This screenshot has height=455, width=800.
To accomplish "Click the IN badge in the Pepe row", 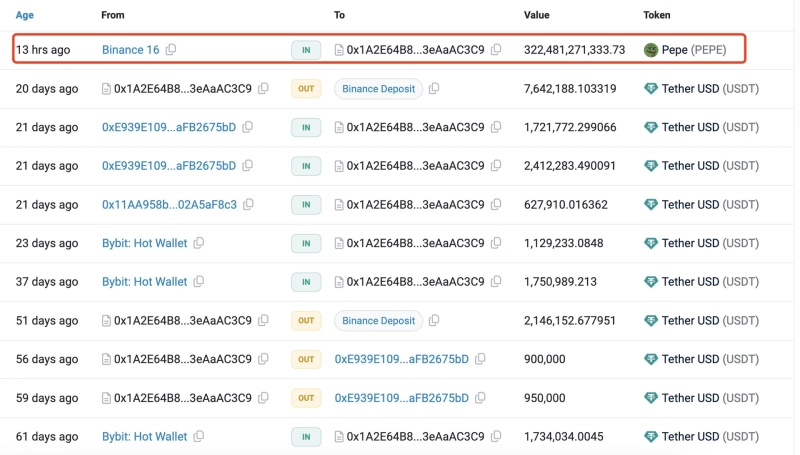I will (x=306, y=50).
